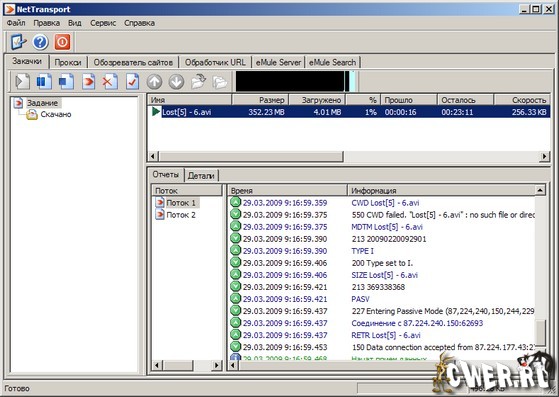559x397 pixels.
Task: Switch to the eMule Search tab
Action: [332, 62]
